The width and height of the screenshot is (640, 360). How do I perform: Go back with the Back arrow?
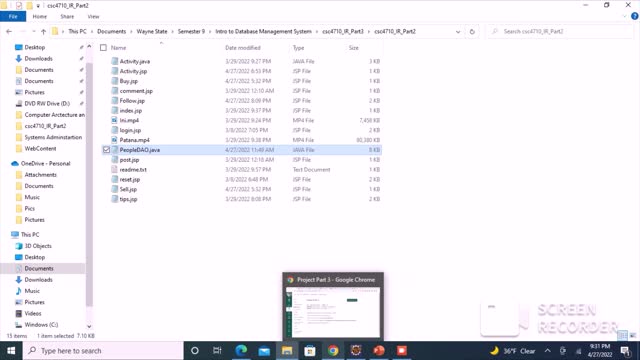point(9,31)
